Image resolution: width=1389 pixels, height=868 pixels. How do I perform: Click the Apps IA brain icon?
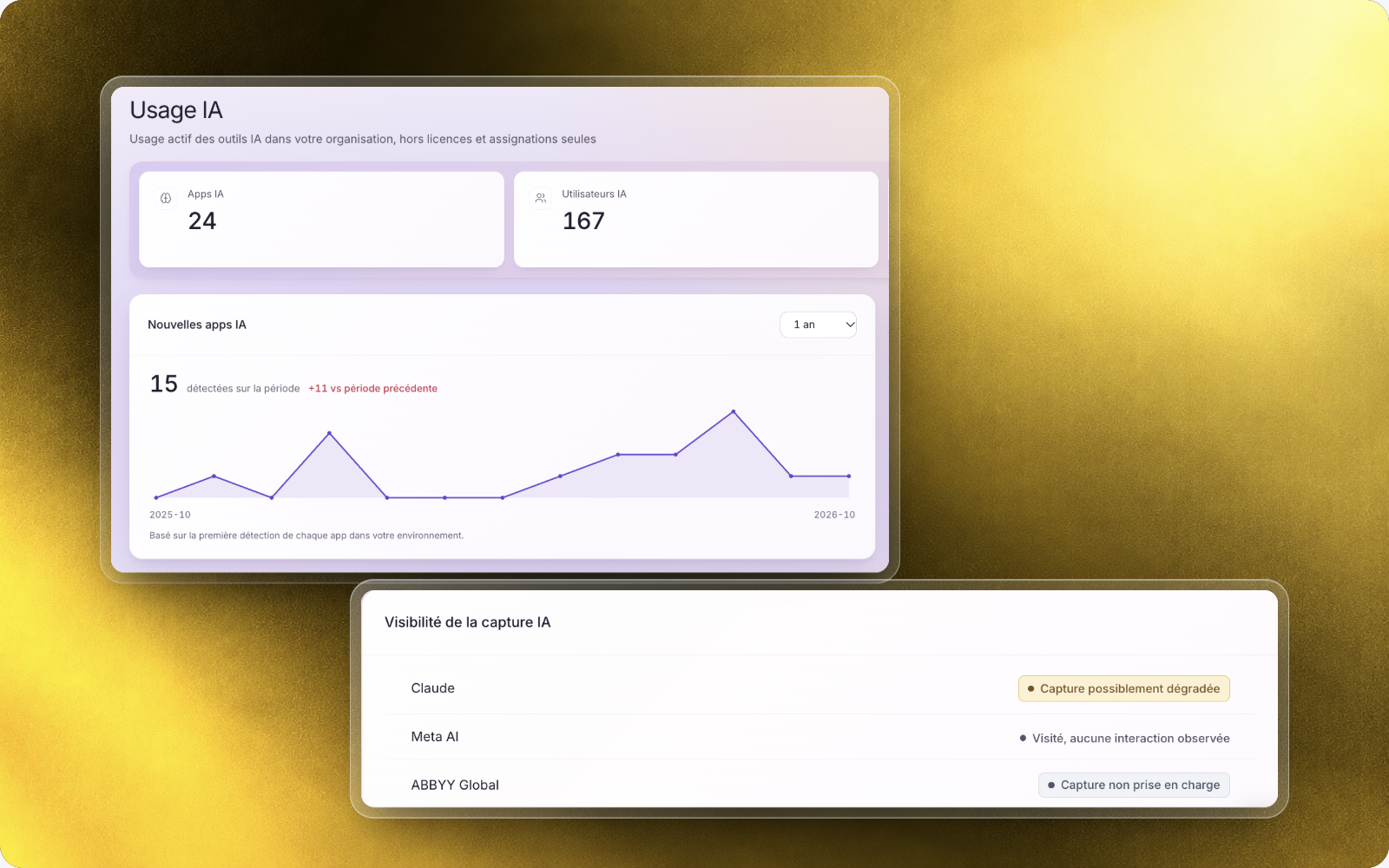(x=166, y=198)
